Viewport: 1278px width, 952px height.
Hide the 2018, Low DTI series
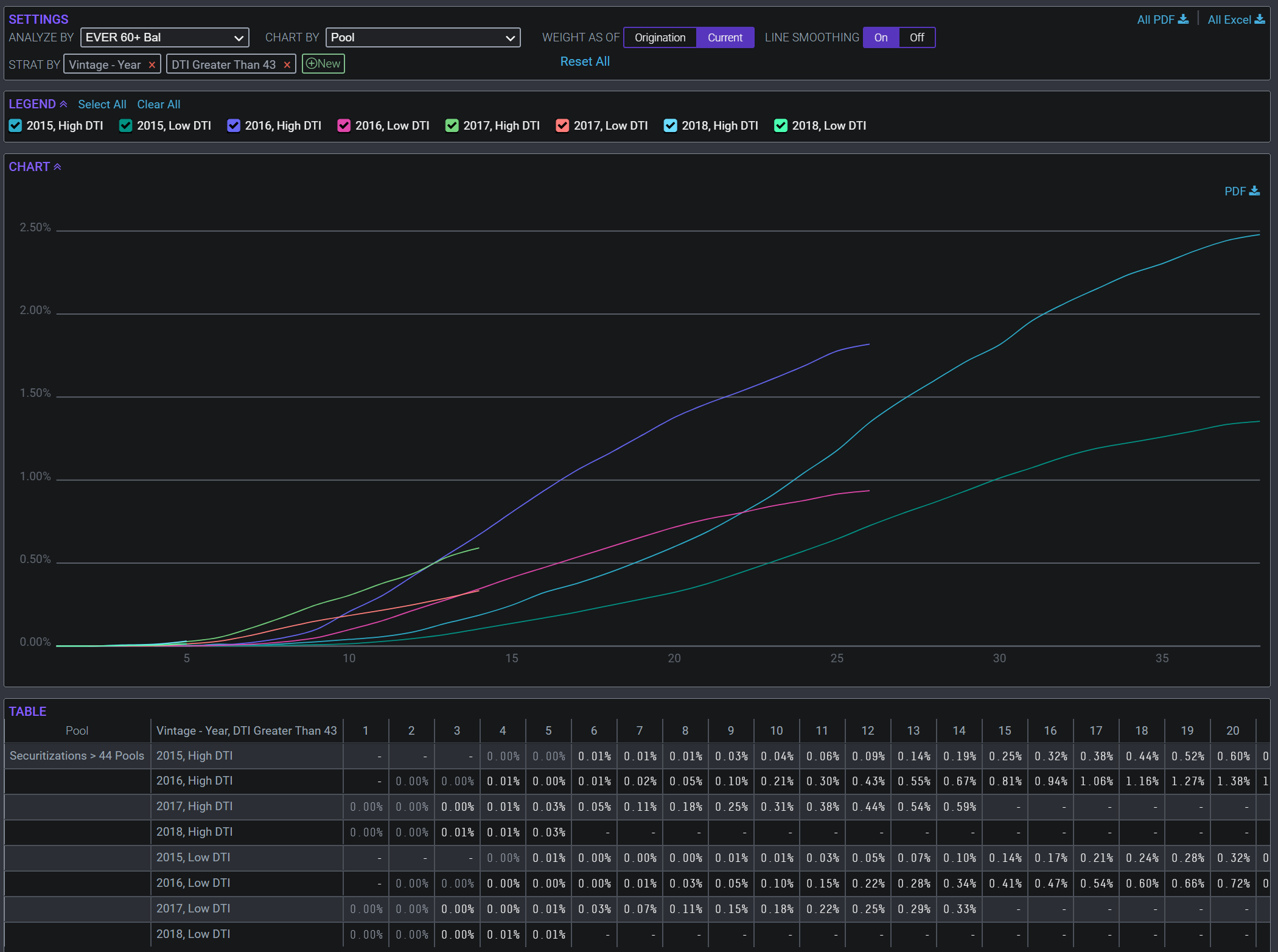780,125
